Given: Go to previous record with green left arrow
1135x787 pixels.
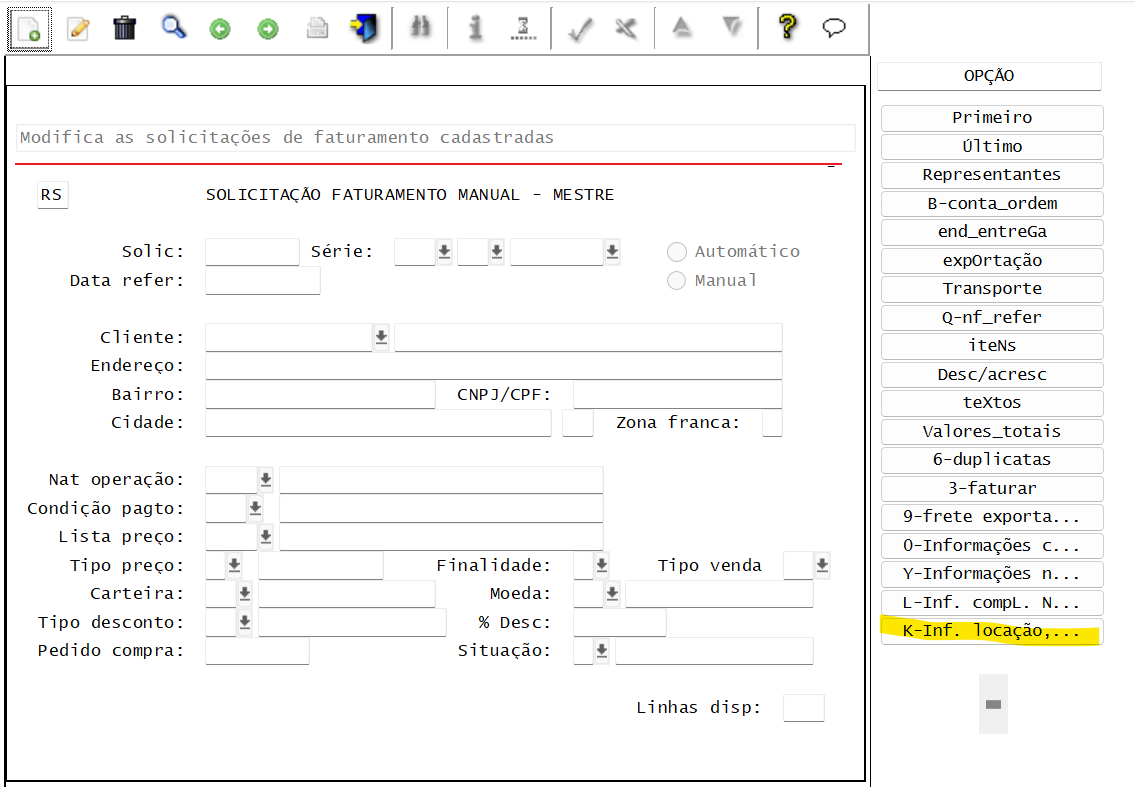Looking at the screenshot, I should tap(220, 29).
